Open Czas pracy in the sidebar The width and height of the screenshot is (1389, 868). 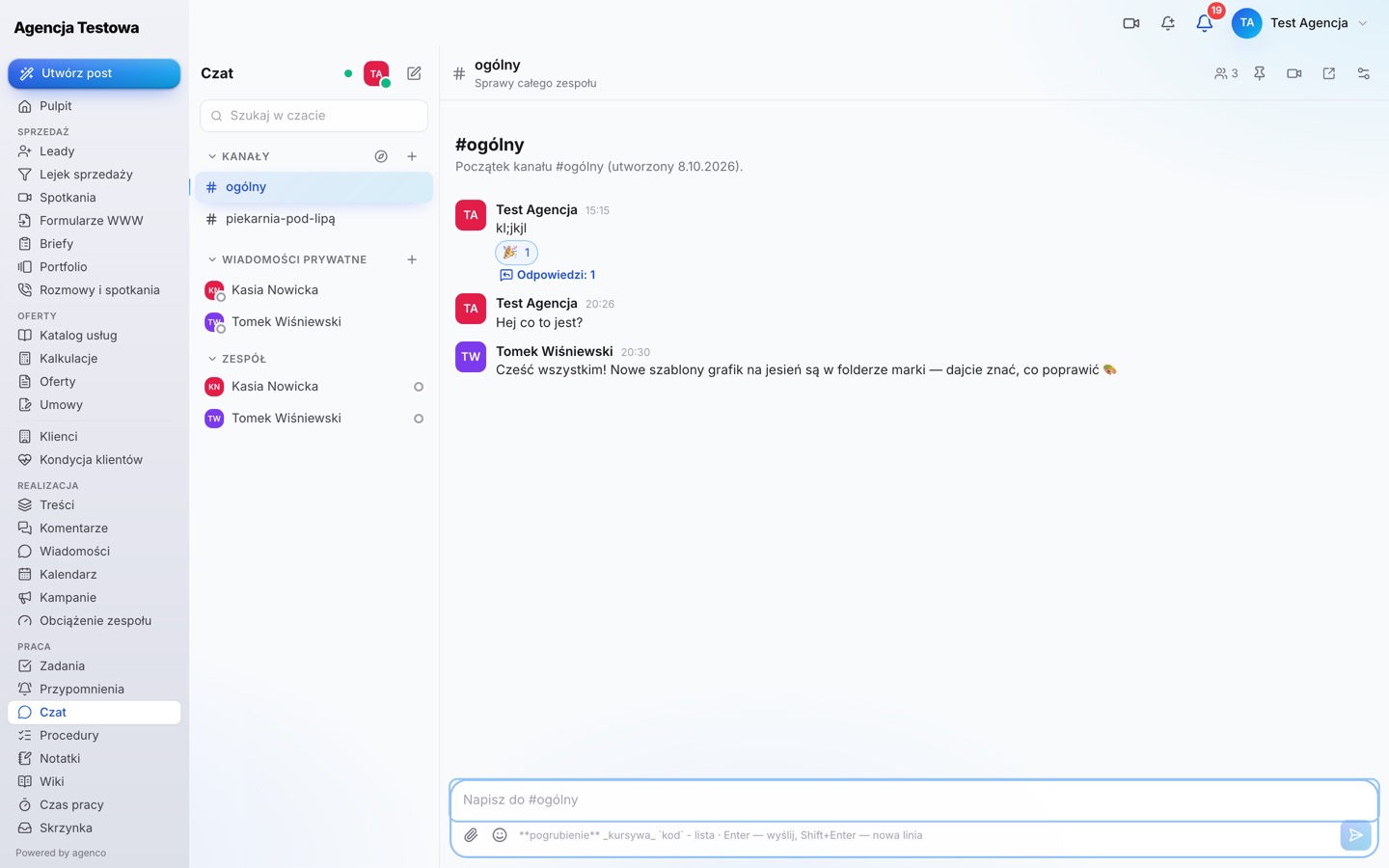pos(95,805)
